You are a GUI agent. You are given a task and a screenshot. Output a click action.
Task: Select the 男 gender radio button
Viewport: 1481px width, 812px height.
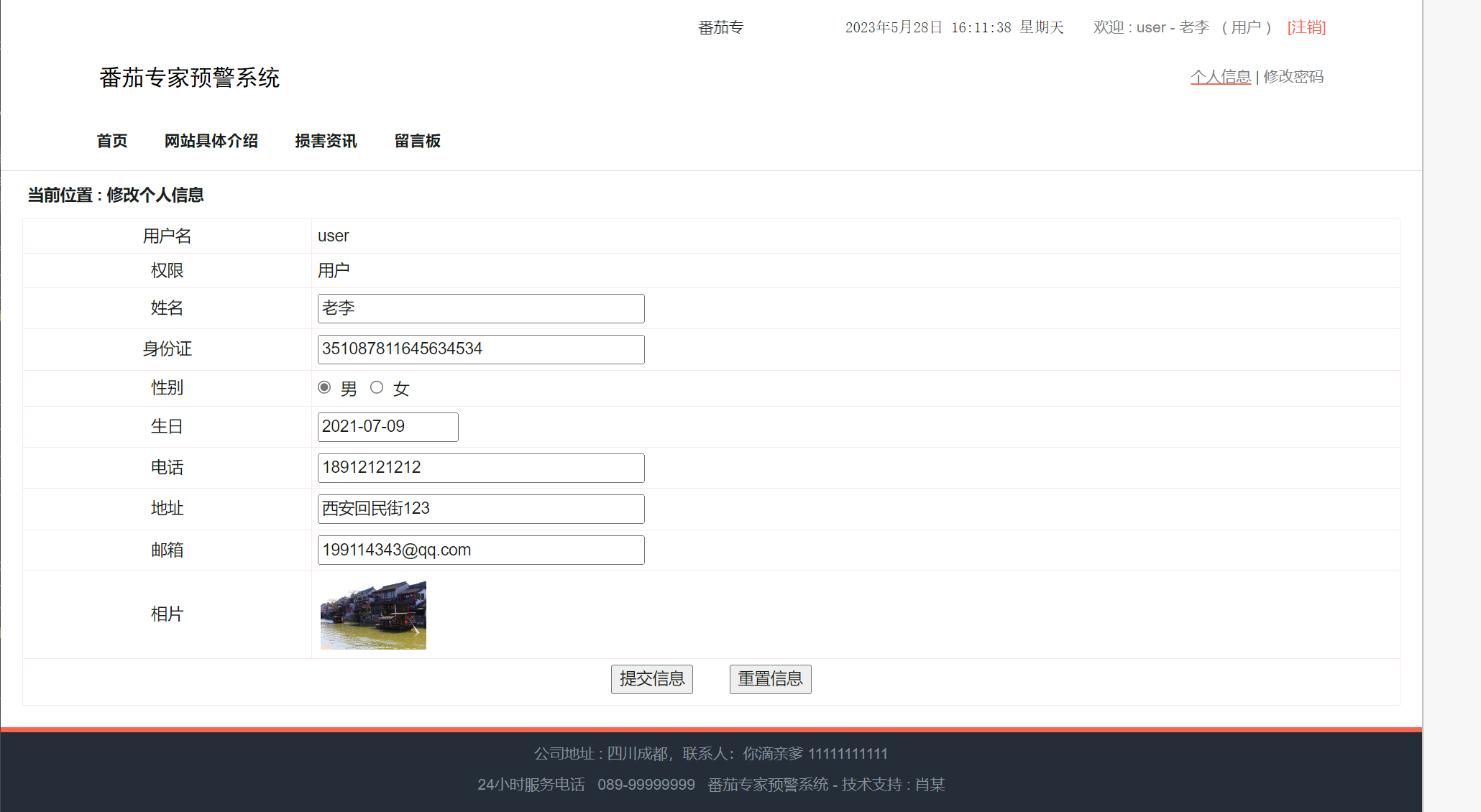point(324,387)
